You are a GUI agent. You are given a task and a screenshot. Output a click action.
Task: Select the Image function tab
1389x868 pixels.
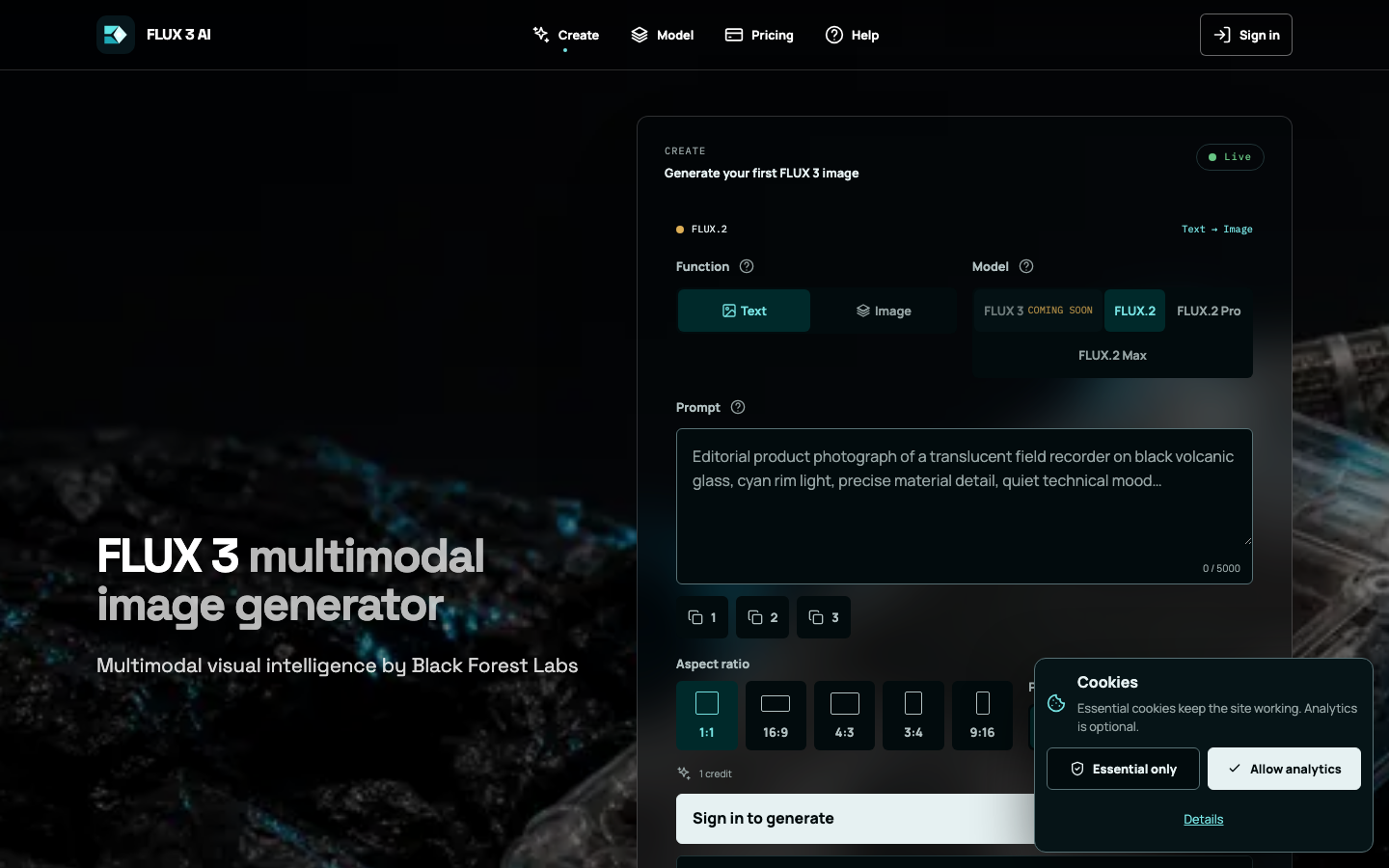[884, 311]
